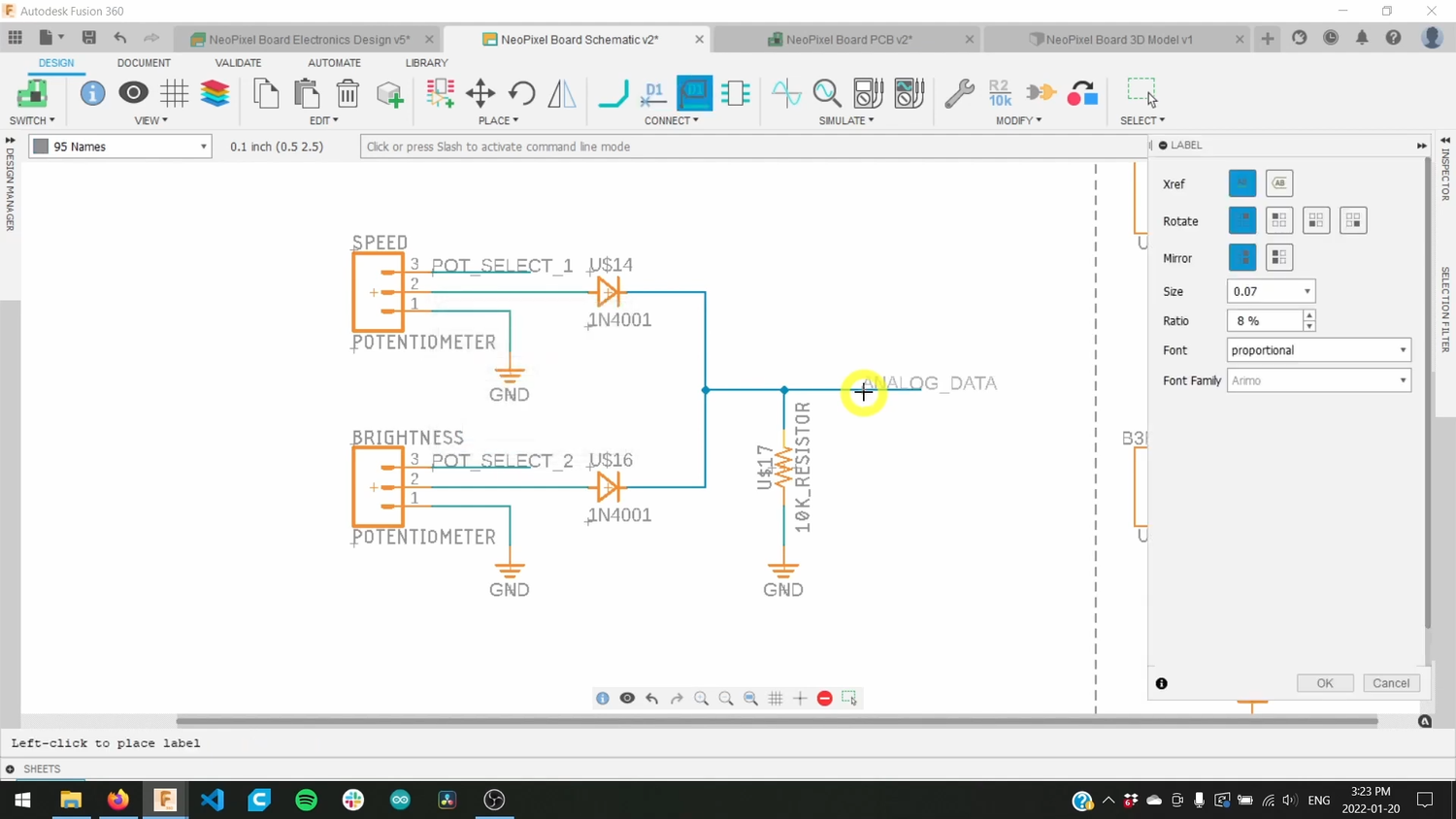Select the Wire connect tool

(x=613, y=93)
